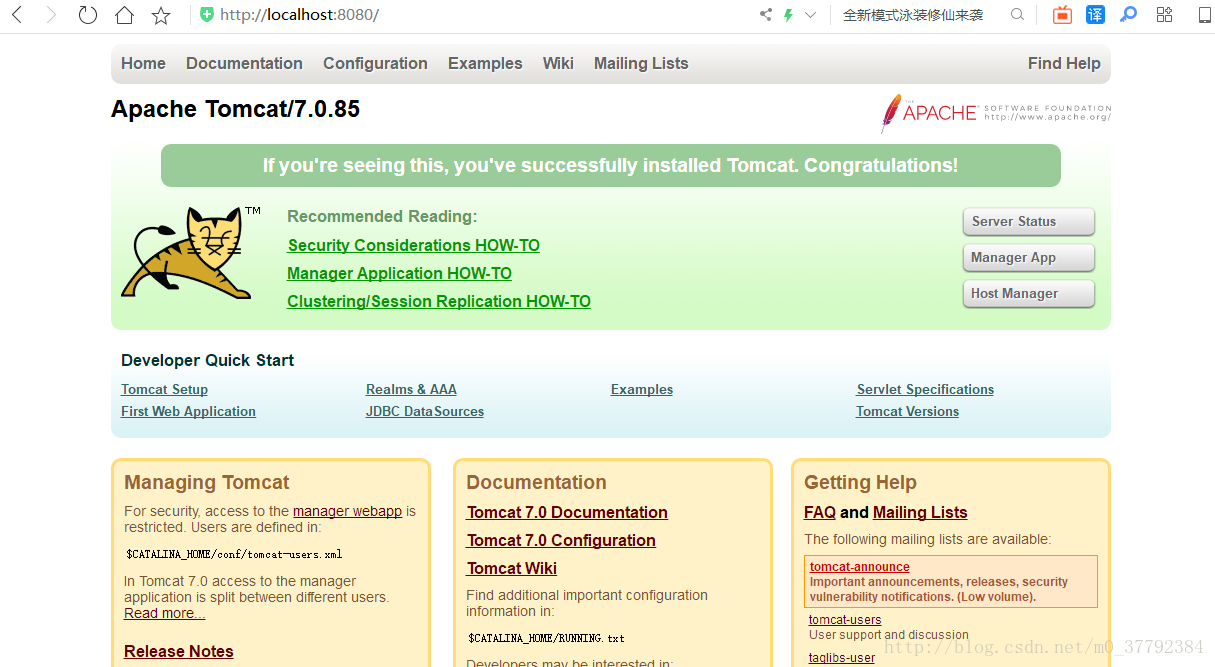The image size is (1215, 667).
Task: Click the Manager App button
Action: click(x=1028, y=258)
